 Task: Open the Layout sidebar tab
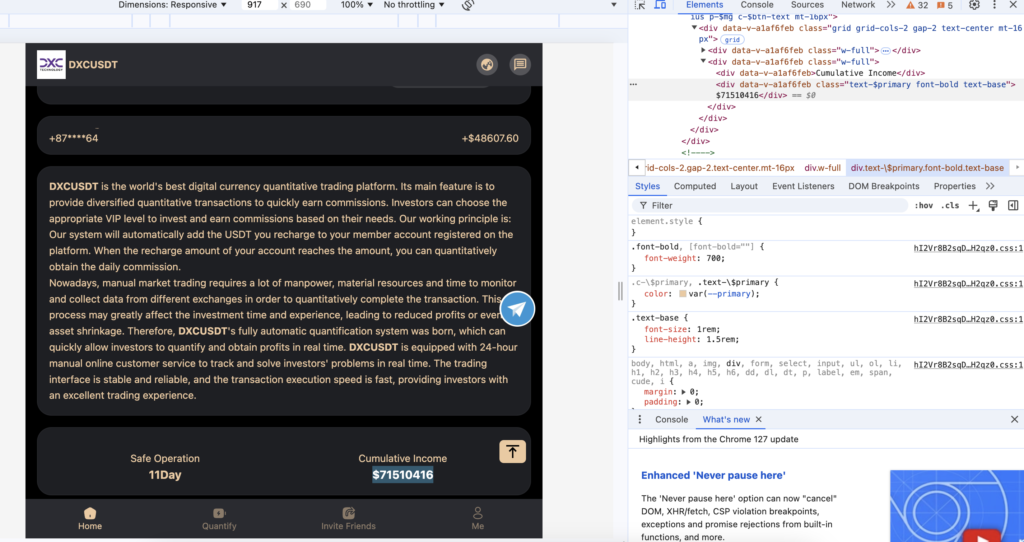coord(744,186)
